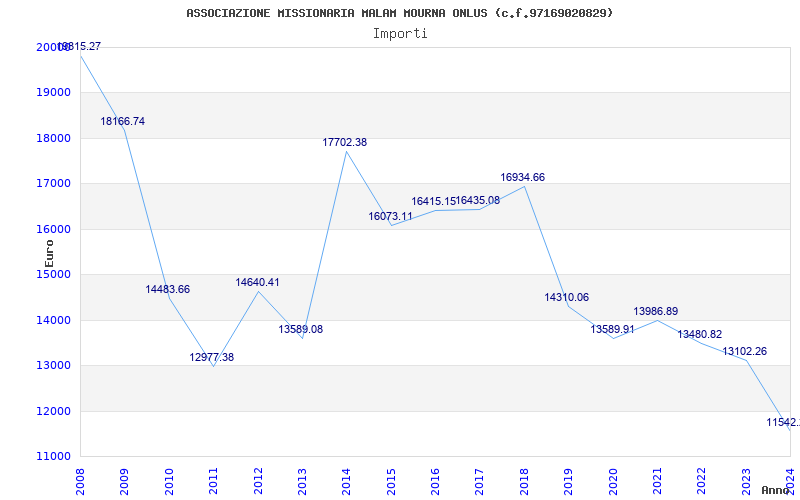This screenshot has height=500, width=800.
Task: Click x-axis year 2022
Action: pyautogui.click(x=702, y=482)
